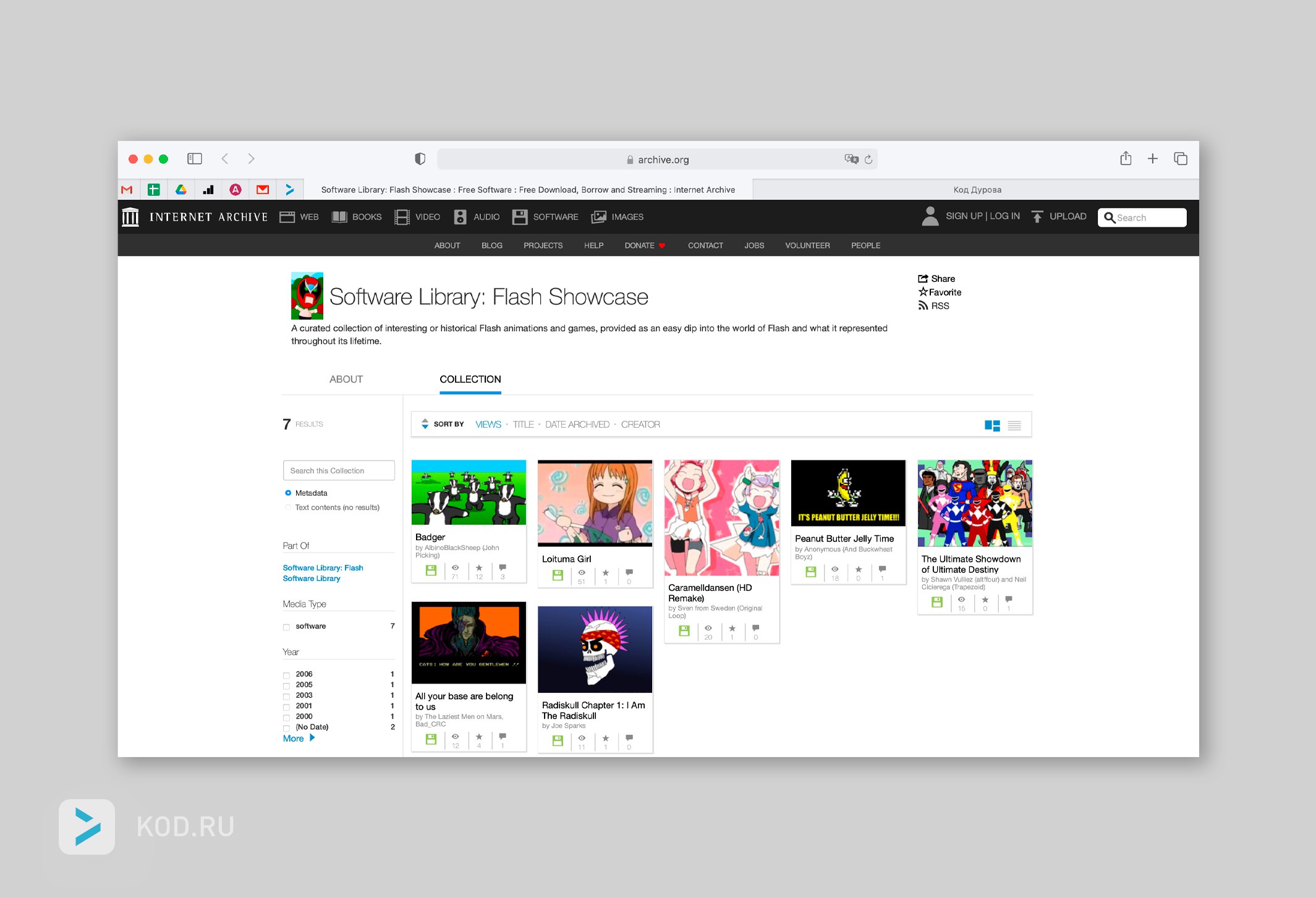The width and height of the screenshot is (1316, 898).
Task: Click the Internet Archive logo icon
Action: click(130, 217)
